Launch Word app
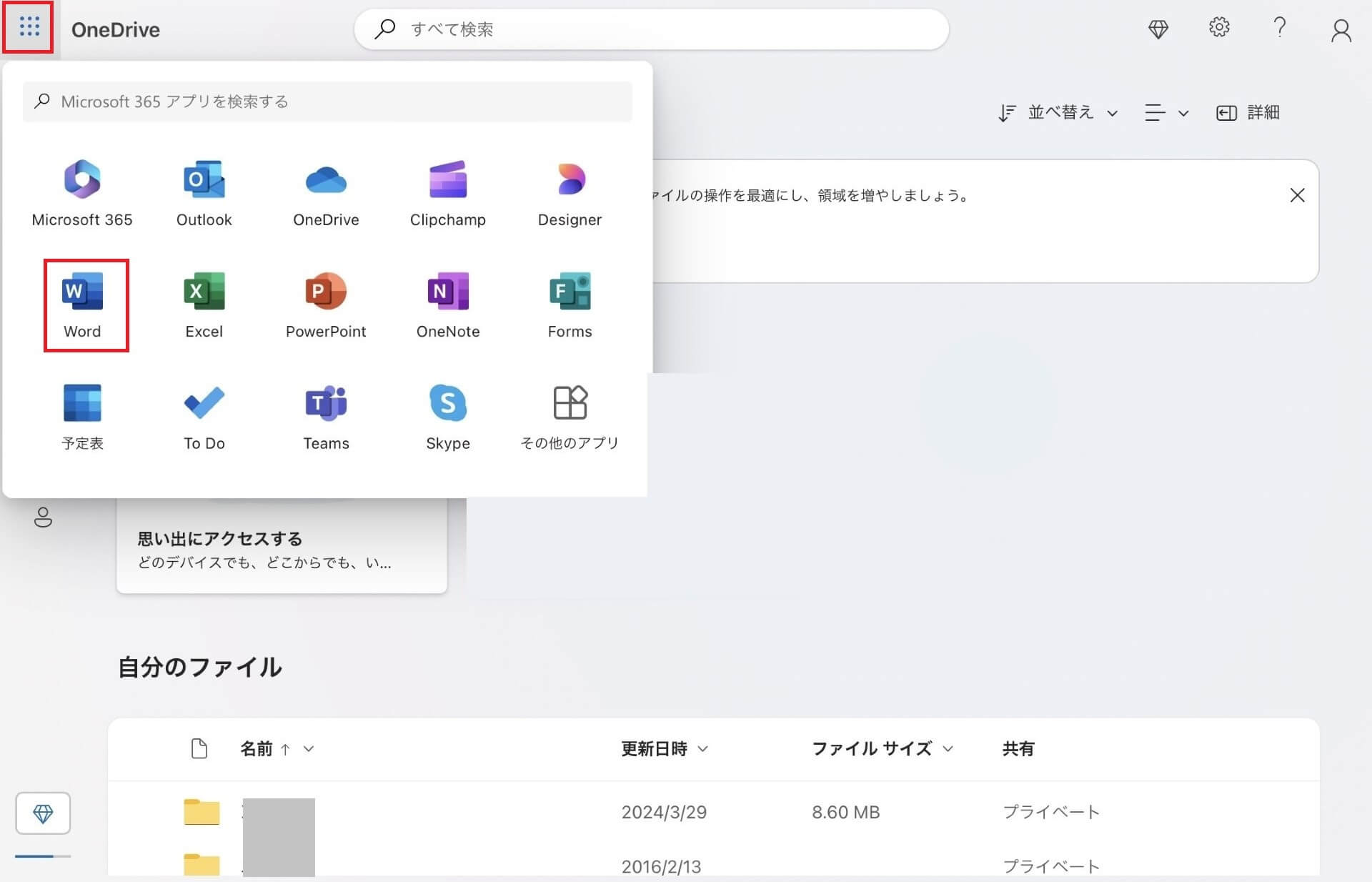Image resolution: width=1372 pixels, height=882 pixels. click(x=83, y=305)
